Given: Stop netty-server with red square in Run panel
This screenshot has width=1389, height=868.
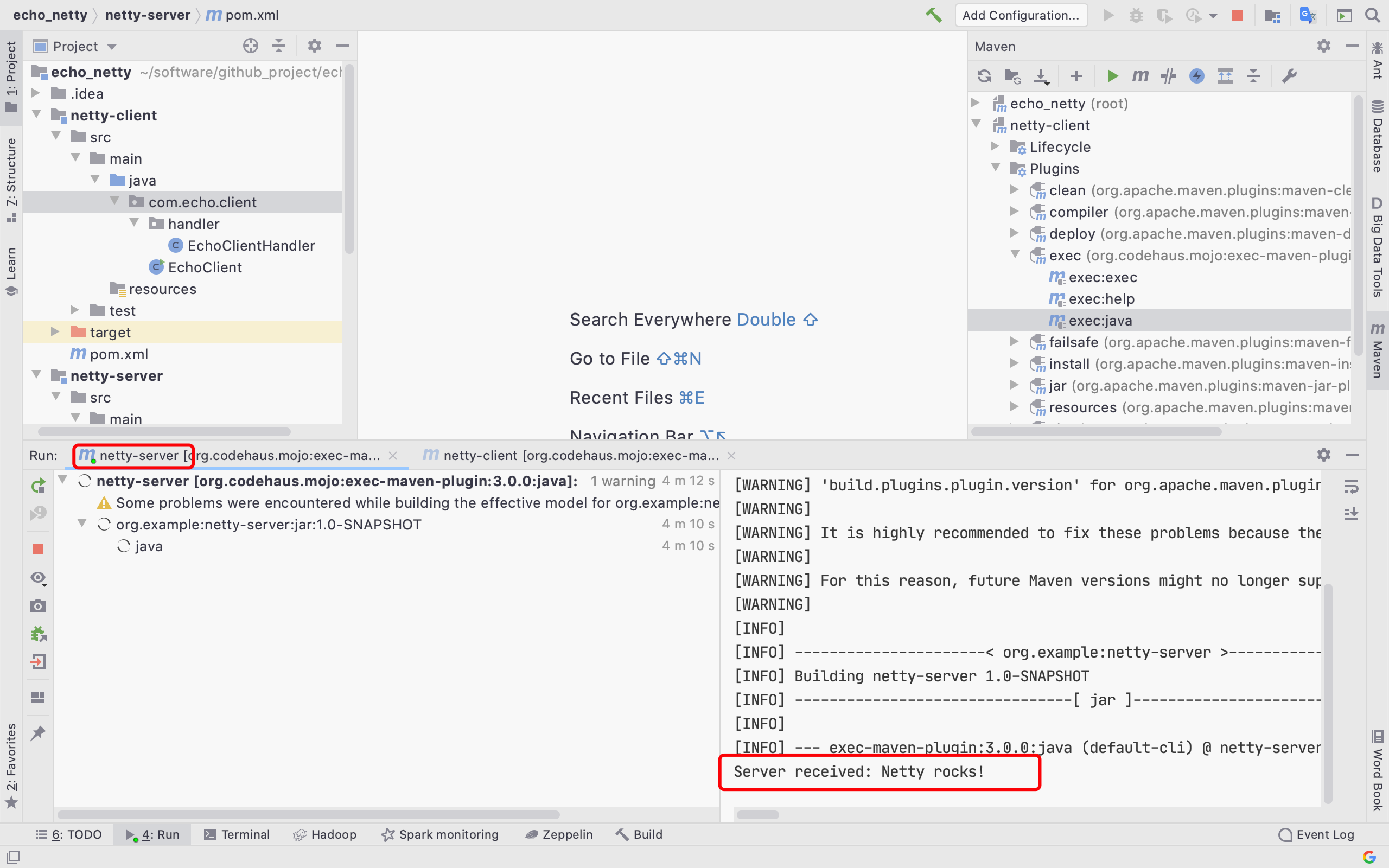Looking at the screenshot, I should pos(39,549).
